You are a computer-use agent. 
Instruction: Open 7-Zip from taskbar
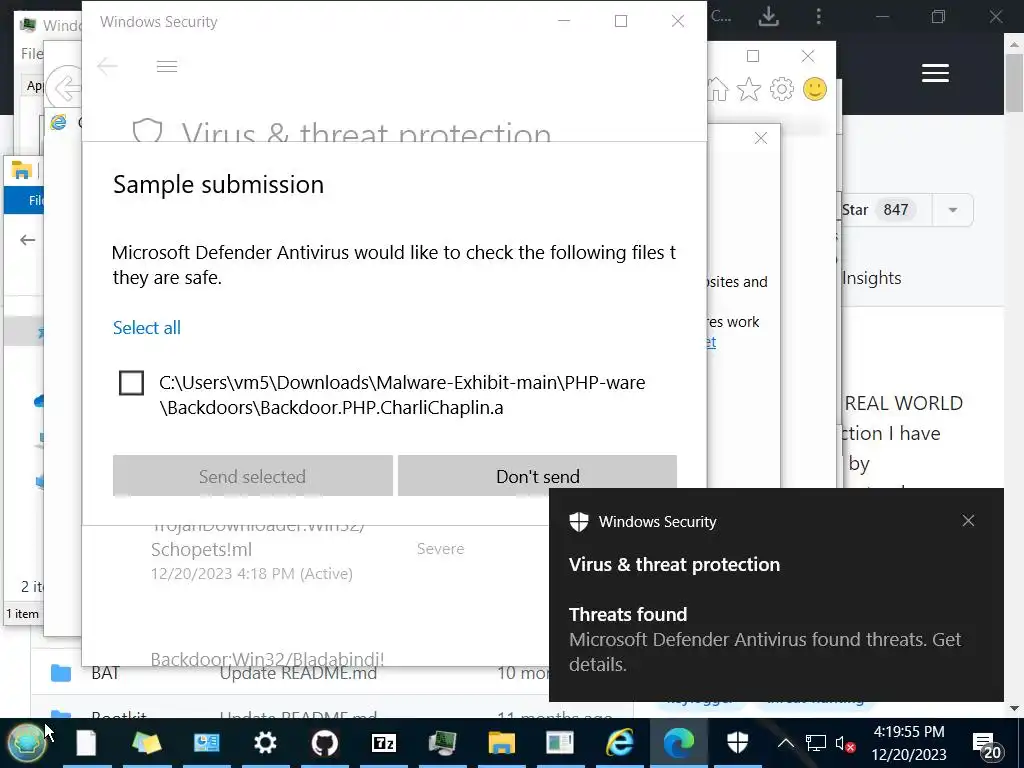point(384,743)
